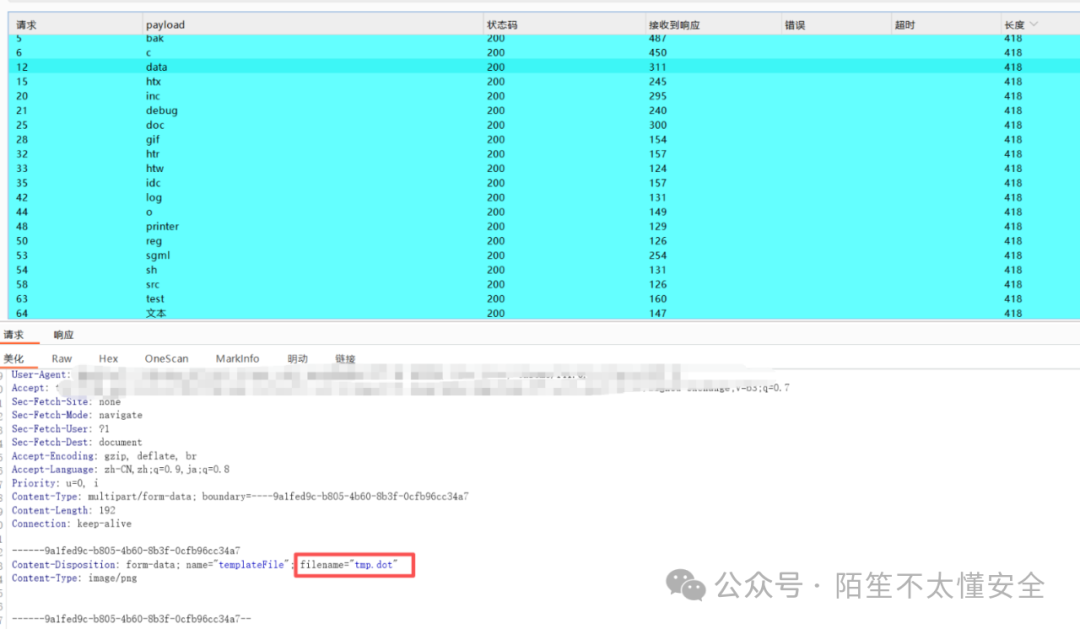Toggle the sort arrow beside 长度
The image size is (1080, 629).
coord(1034,24)
